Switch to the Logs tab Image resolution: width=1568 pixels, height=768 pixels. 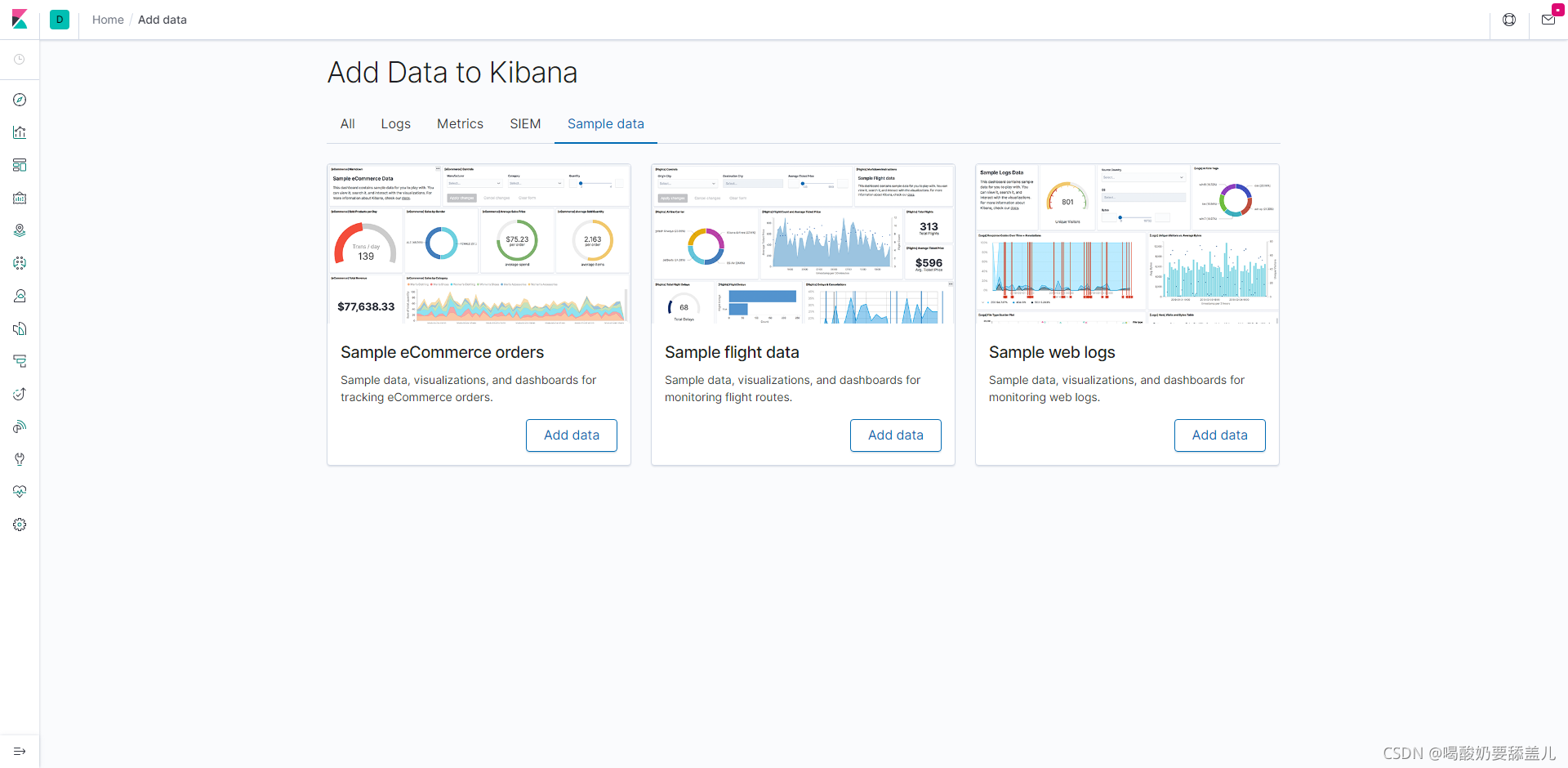pyautogui.click(x=396, y=124)
